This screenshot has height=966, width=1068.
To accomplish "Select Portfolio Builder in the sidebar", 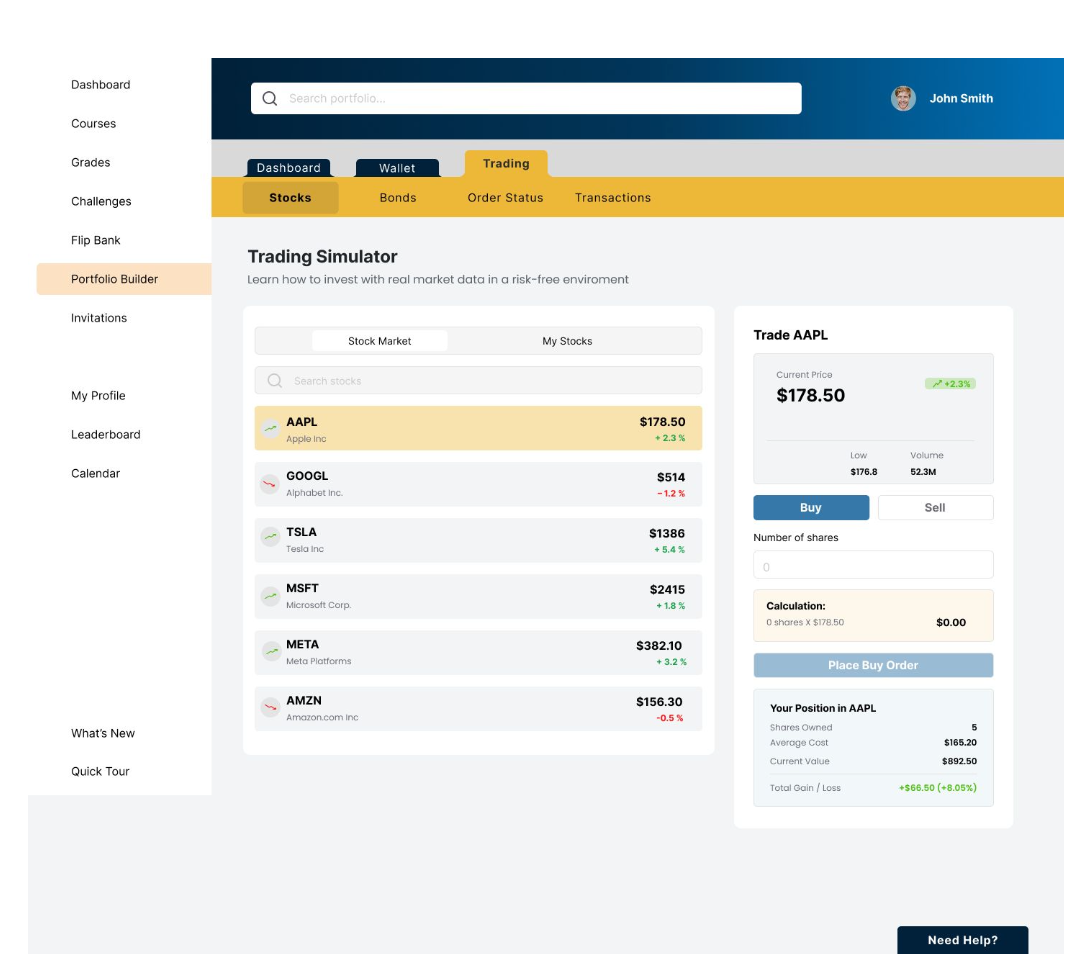I will pyautogui.click(x=124, y=279).
